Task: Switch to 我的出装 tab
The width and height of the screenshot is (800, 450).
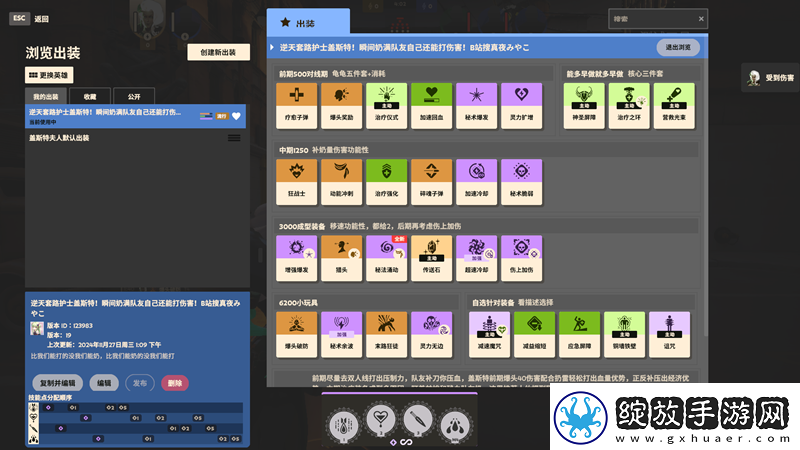Action: pos(46,96)
